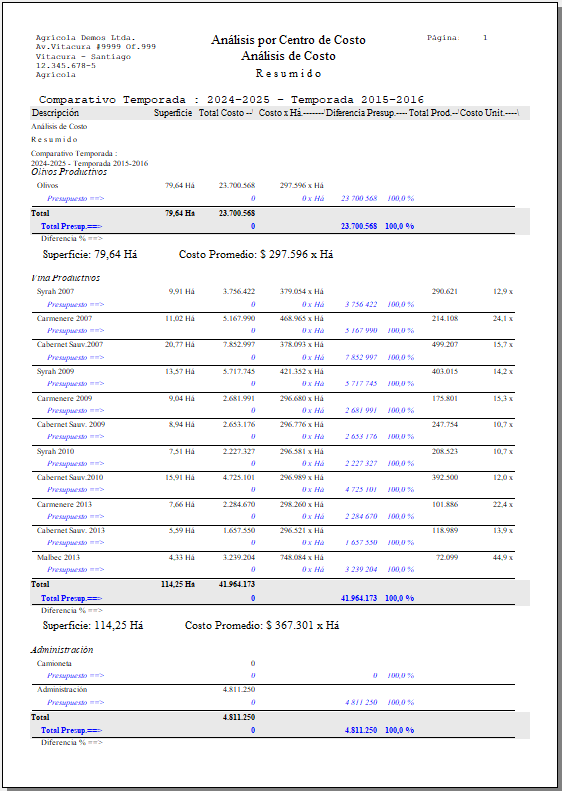Click the 'Carmenere 2013' row label

tap(65, 504)
